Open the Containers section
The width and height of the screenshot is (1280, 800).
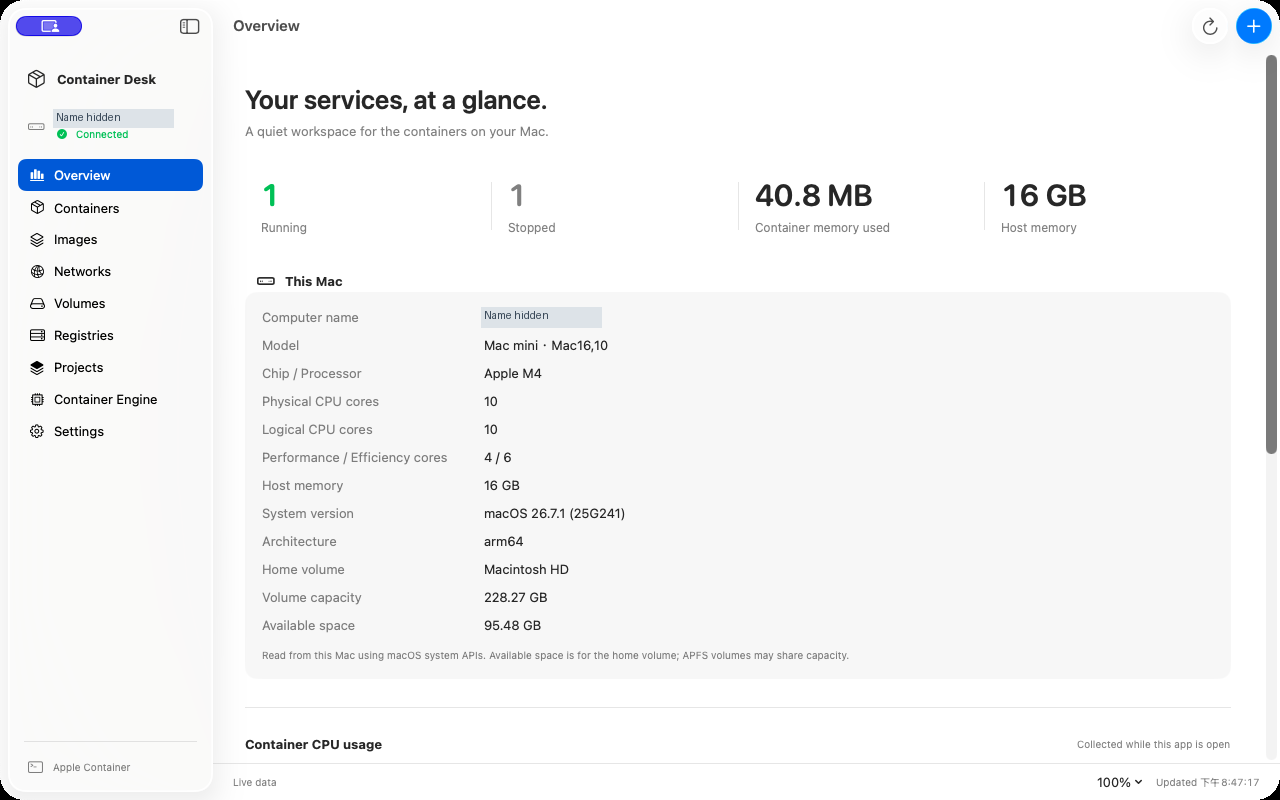click(110, 208)
